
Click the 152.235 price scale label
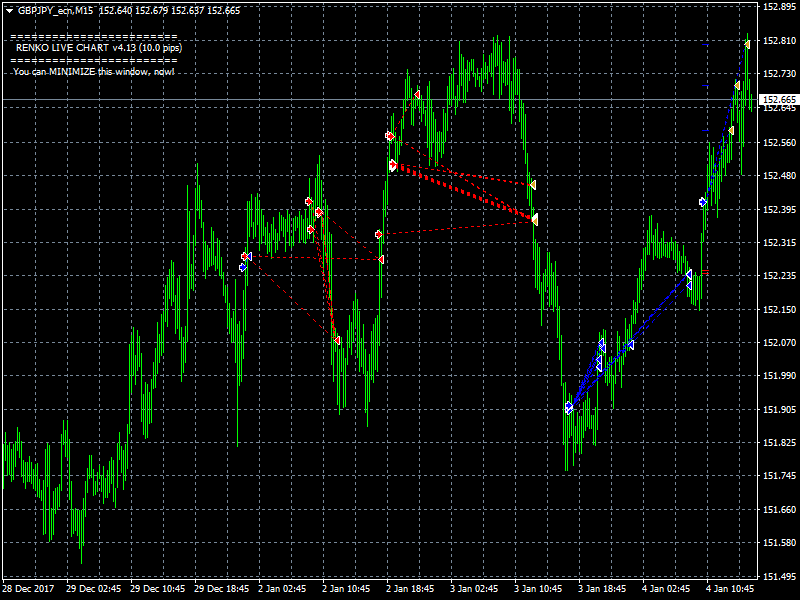[779, 276]
